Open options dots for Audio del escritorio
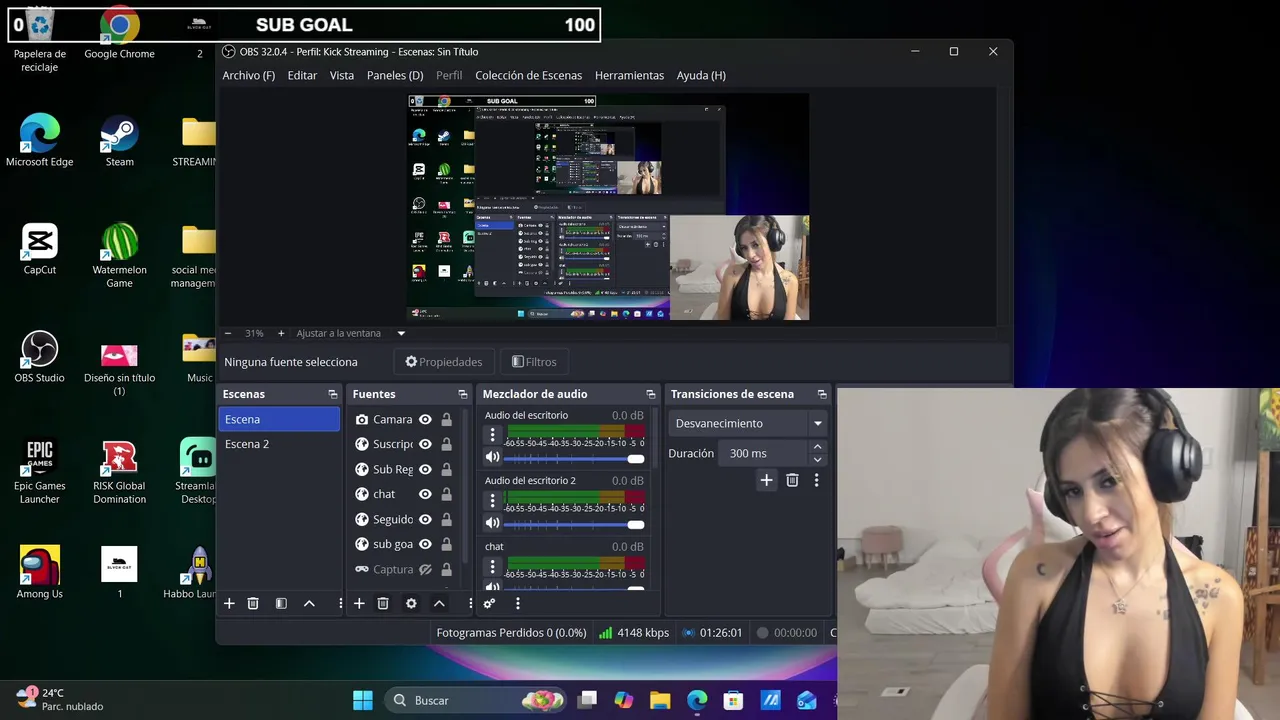Image resolution: width=1280 pixels, height=720 pixels. 492,435
